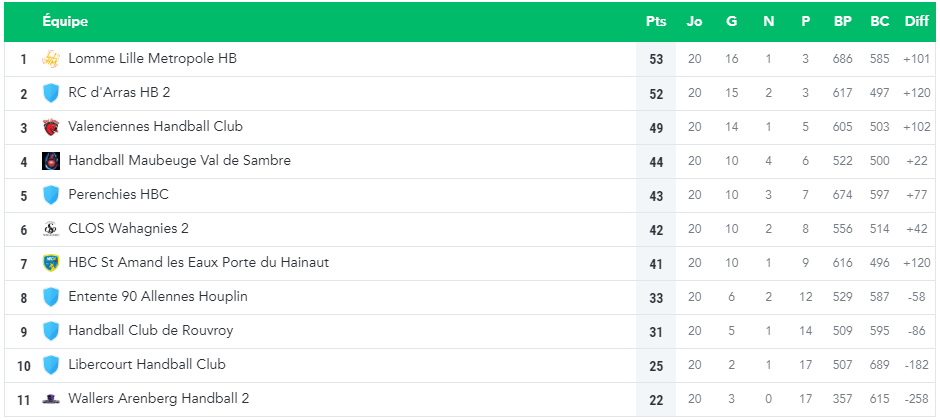Click the Perenchies HBC shield icon
This screenshot has width=940, height=420.
51,195
